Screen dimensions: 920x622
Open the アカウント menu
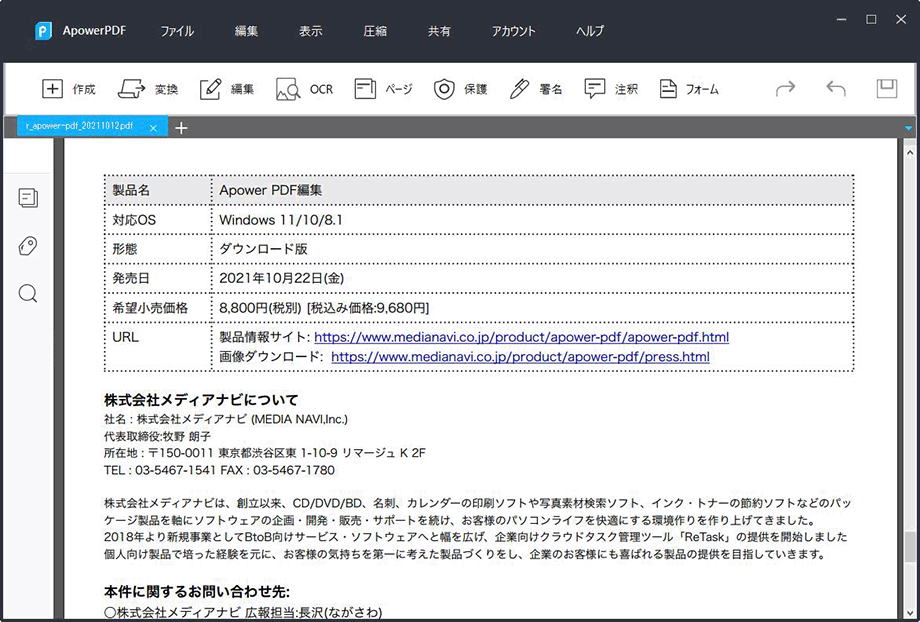pyautogui.click(x=513, y=31)
